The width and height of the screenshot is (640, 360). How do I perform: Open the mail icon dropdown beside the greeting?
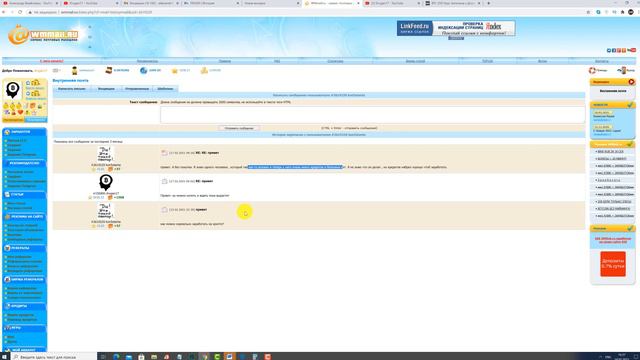point(57,71)
